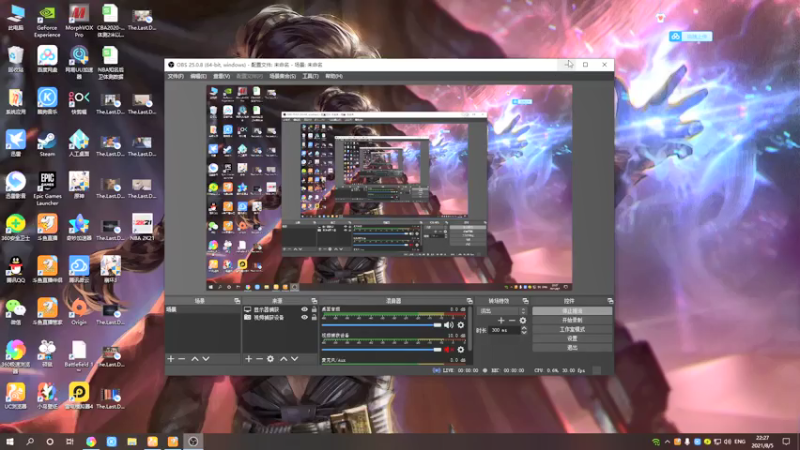The height and width of the screenshot is (450, 800).
Task: Open the 淡出 transition type dropdown
Action: point(501,311)
